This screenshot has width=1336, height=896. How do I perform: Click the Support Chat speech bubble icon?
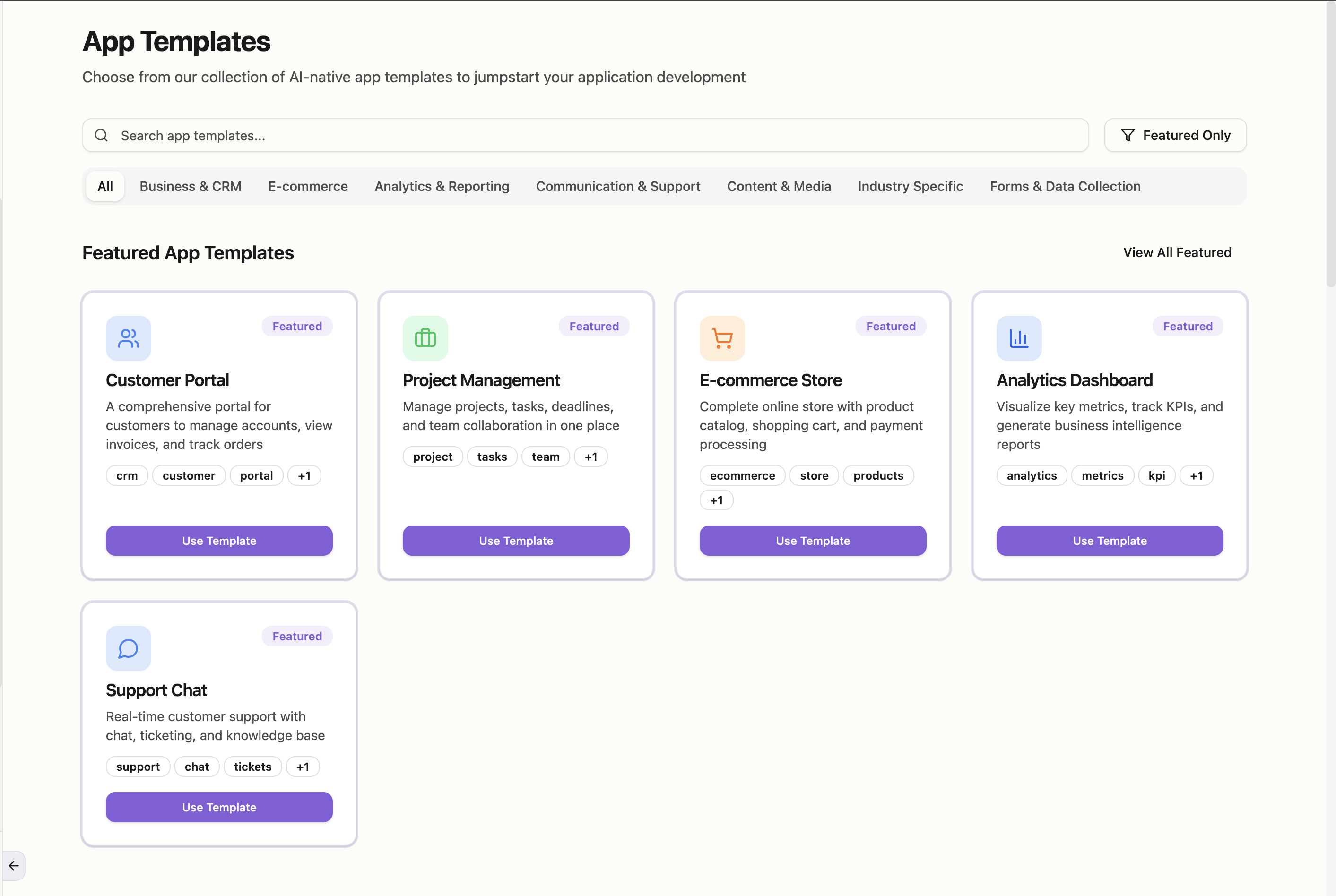point(128,648)
